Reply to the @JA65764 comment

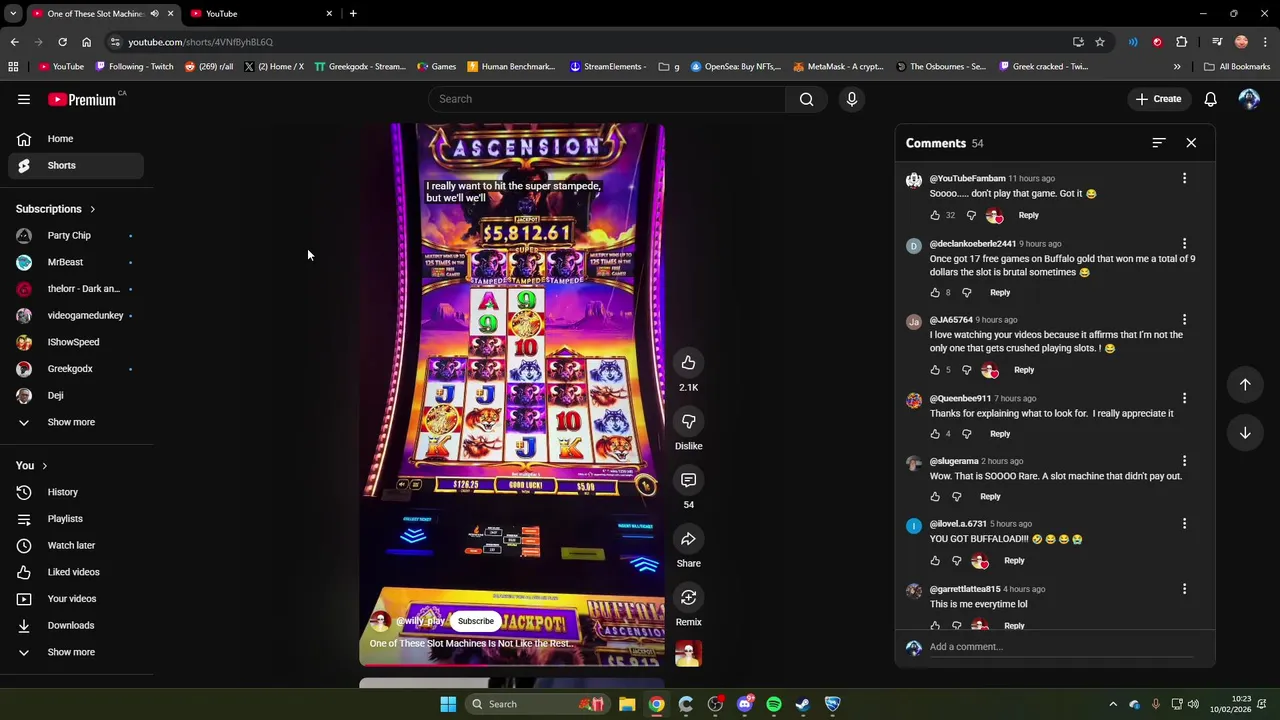[x=1024, y=370]
